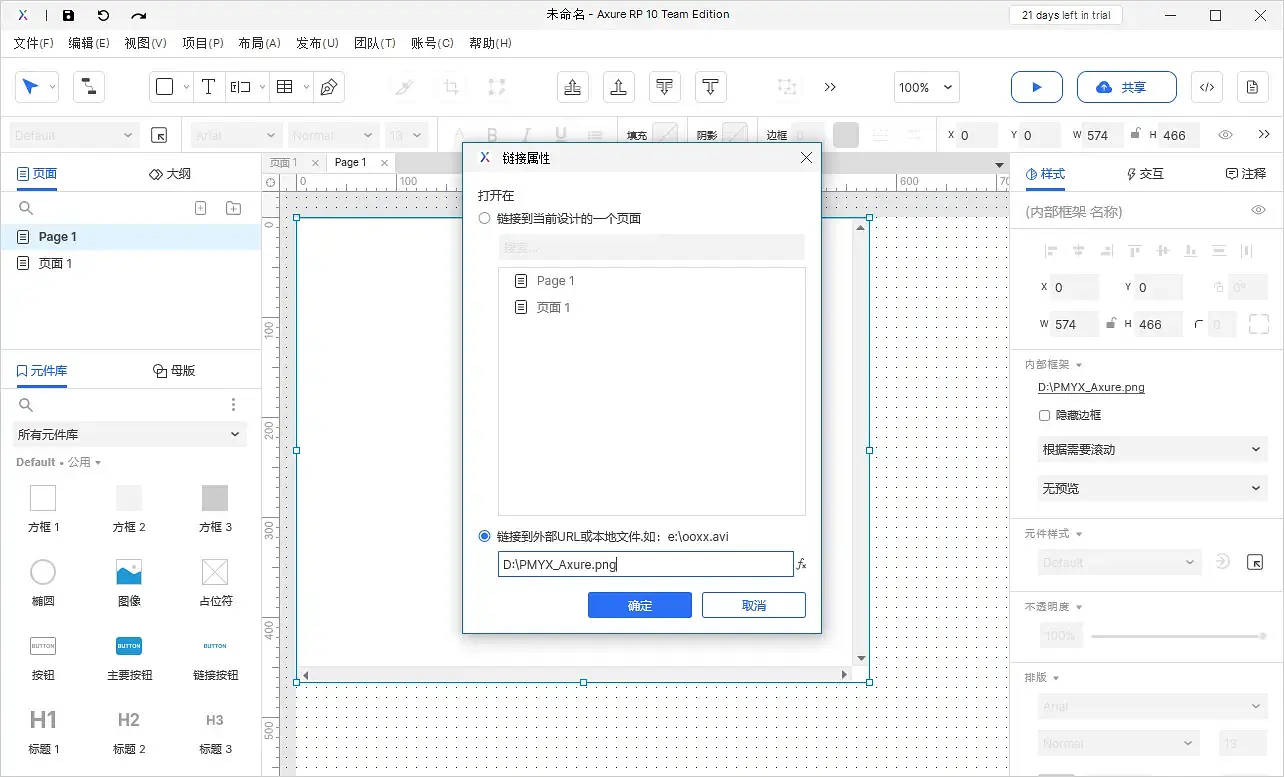
Task: Open the fx function editor beside the URL field
Action: [800, 564]
